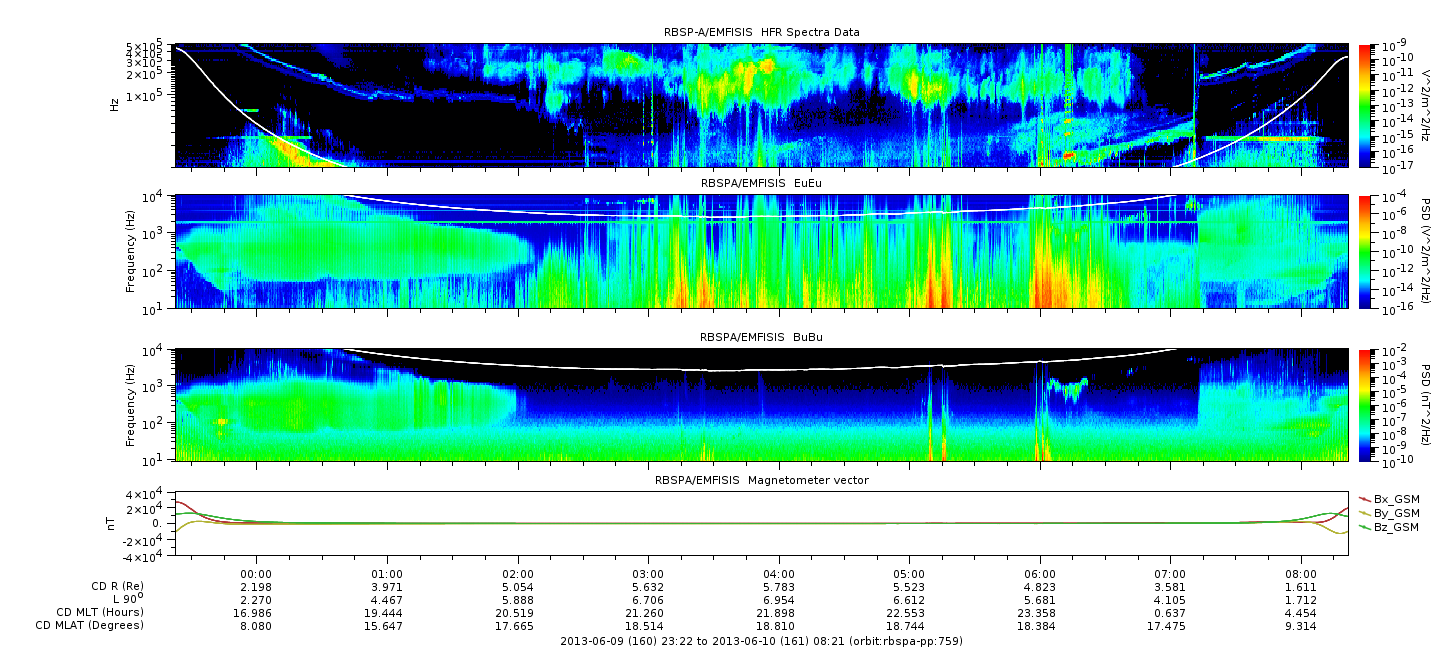Click the RBSPA/EMFISIS BuBu panel title
Image resolution: width=1447 pixels, height=658 pixels.
tap(761, 338)
